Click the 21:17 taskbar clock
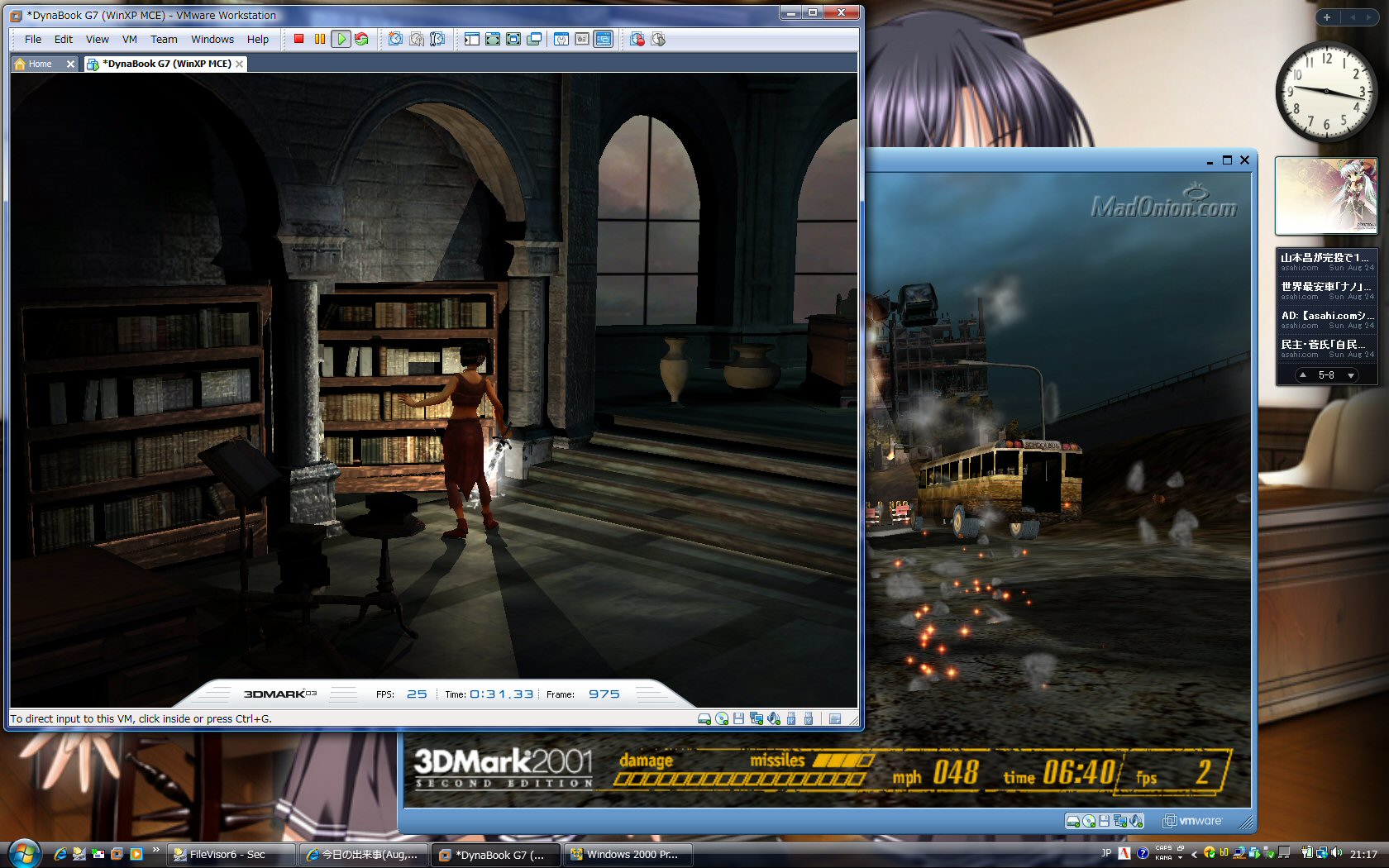Image resolution: width=1389 pixels, height=868 pixels. tap(1363, 854)
